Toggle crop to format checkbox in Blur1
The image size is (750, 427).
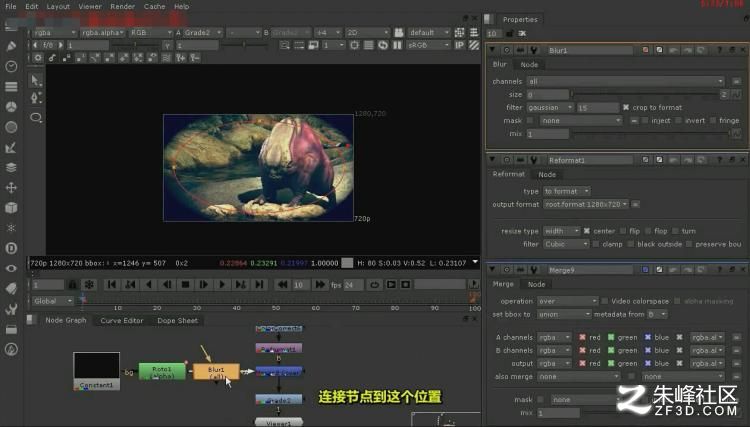tap(626, 108)
